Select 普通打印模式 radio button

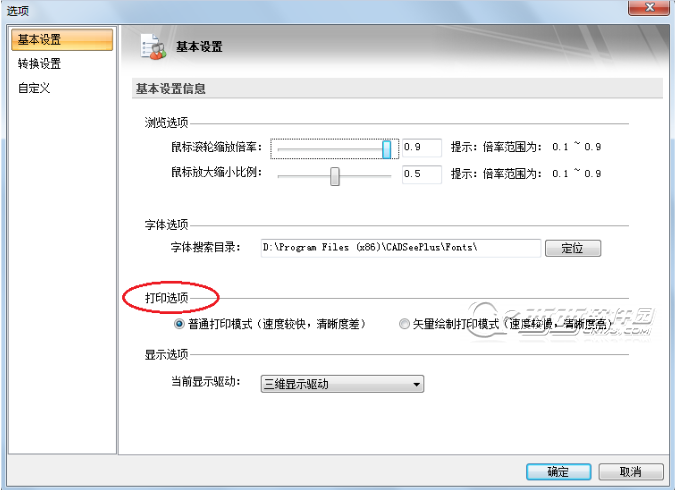179,324
